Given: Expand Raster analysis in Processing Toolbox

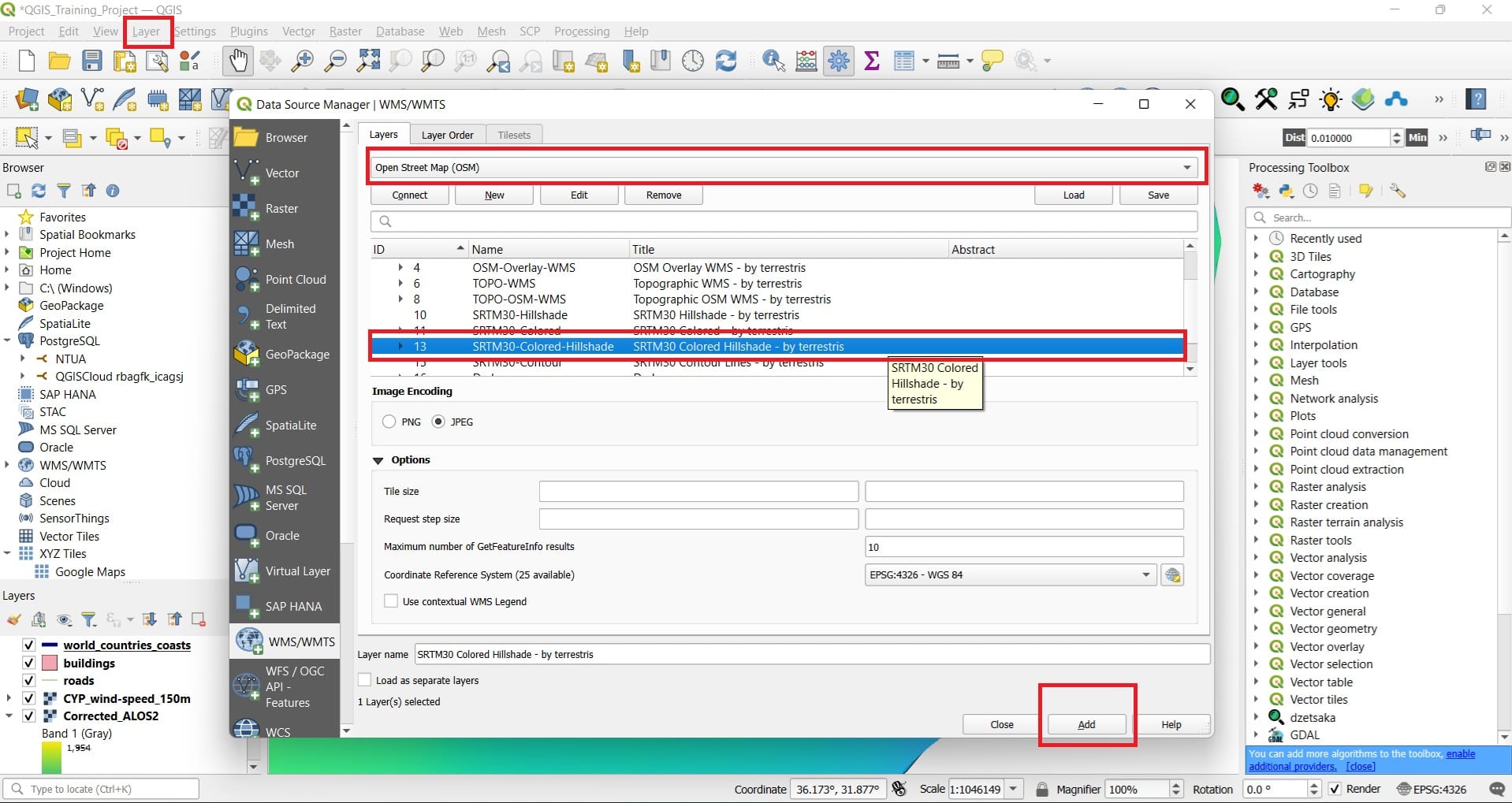Looking at the screenshot, I should pyautogui.click(x=1257, y=487).
